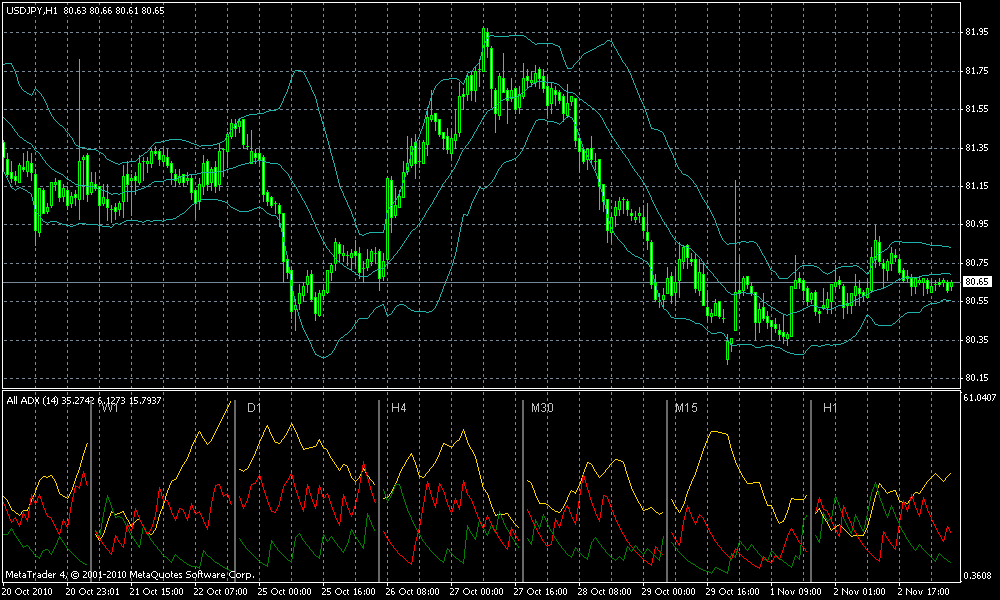Click the 0.3608 indicator scale minimum
The image size is (1000, 600).
click(x=979, y=576)
